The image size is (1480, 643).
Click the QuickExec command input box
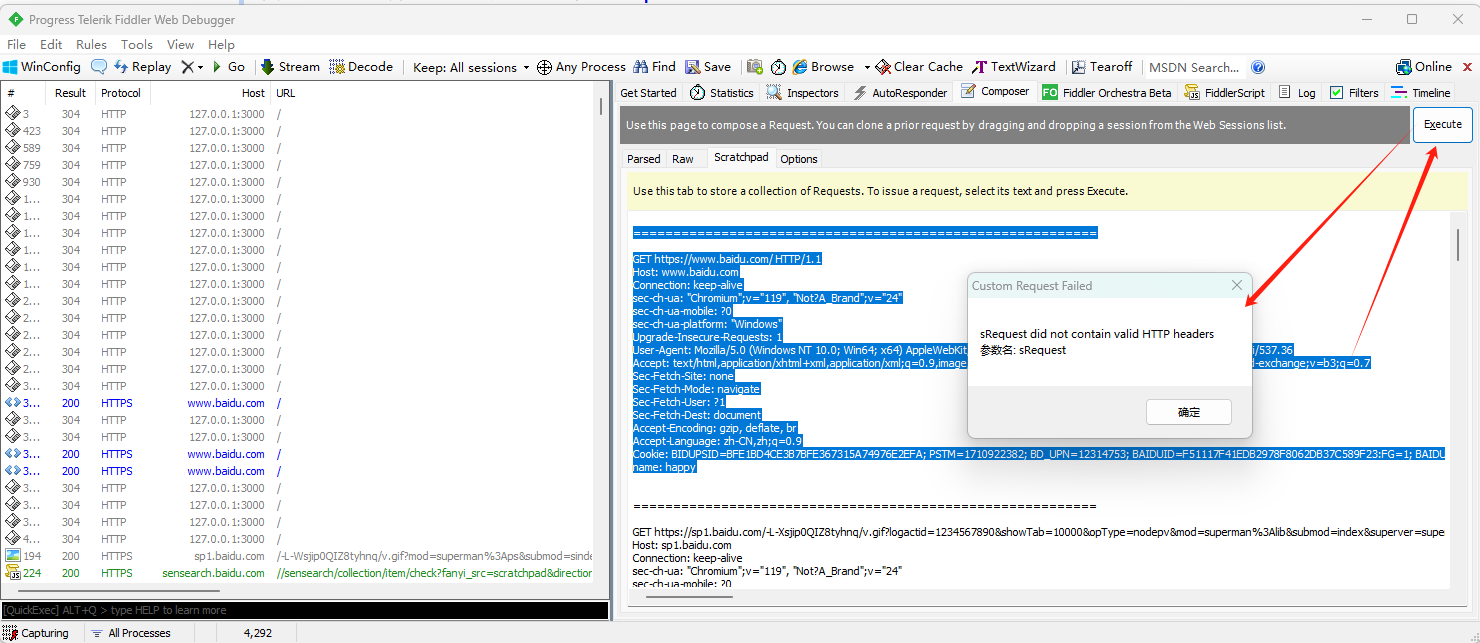coord(304,610)
